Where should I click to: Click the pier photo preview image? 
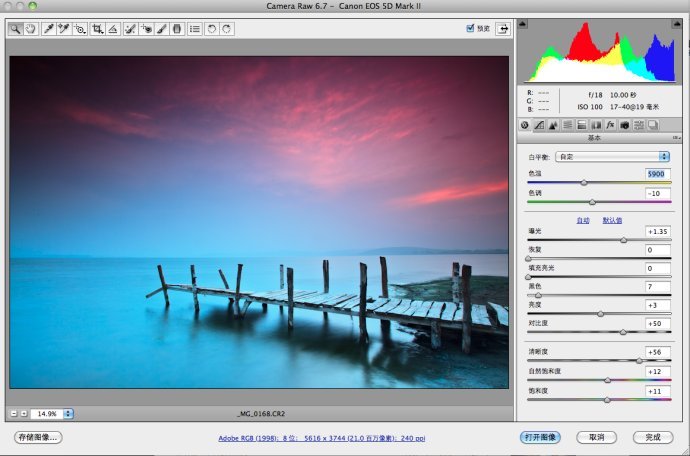pyautogui.click(x=259, y=222)
